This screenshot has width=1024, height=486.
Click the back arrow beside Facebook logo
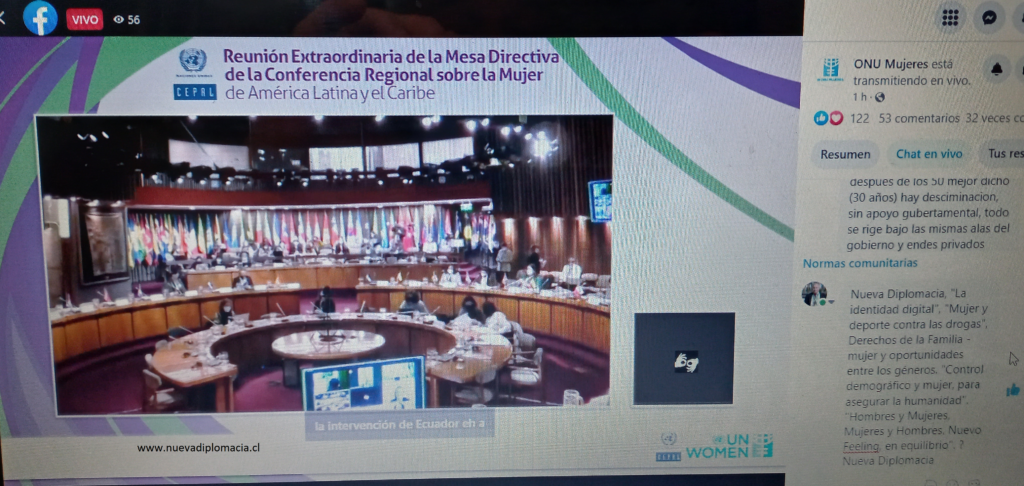point(3,18)
